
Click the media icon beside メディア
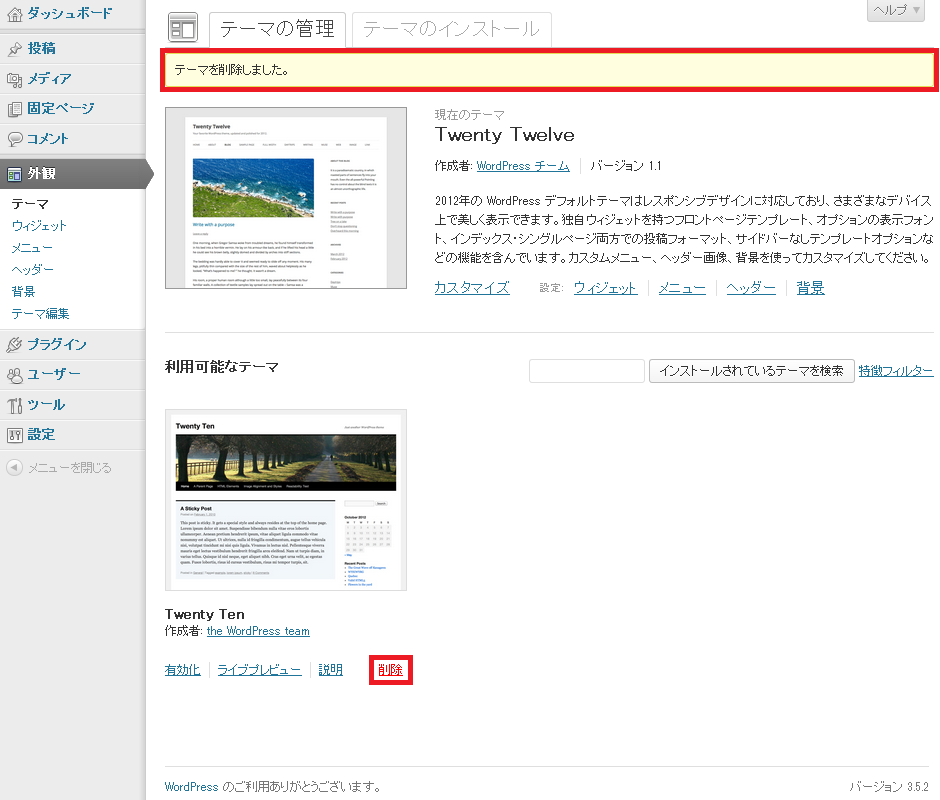[x=15, y=78]
